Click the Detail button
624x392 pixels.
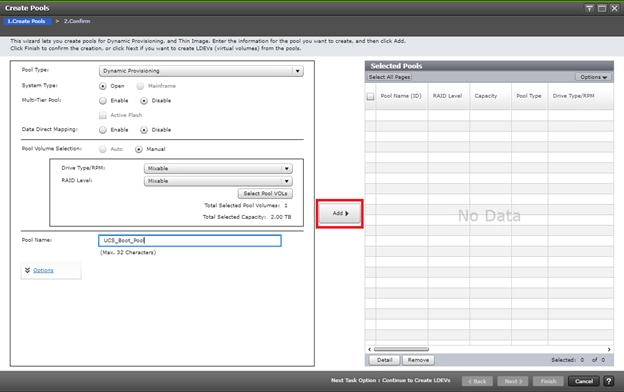point(384,360)
